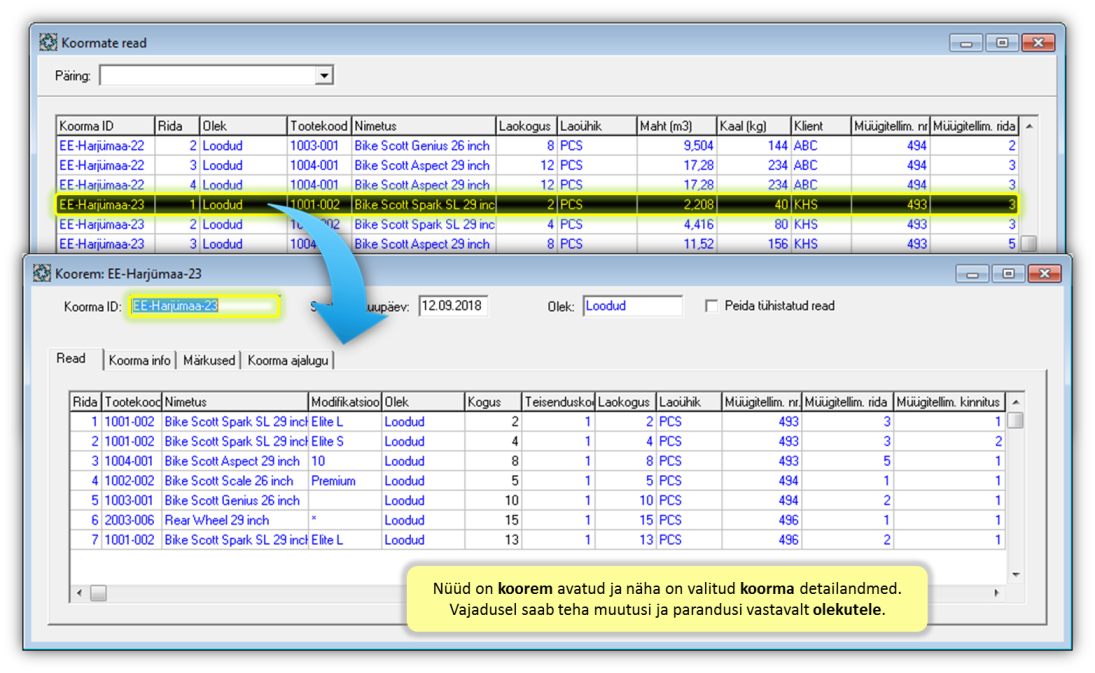Select the Rear Wheel 29 inch row
The width and height of the screenshot is (1095, 673).
(536, 520)
